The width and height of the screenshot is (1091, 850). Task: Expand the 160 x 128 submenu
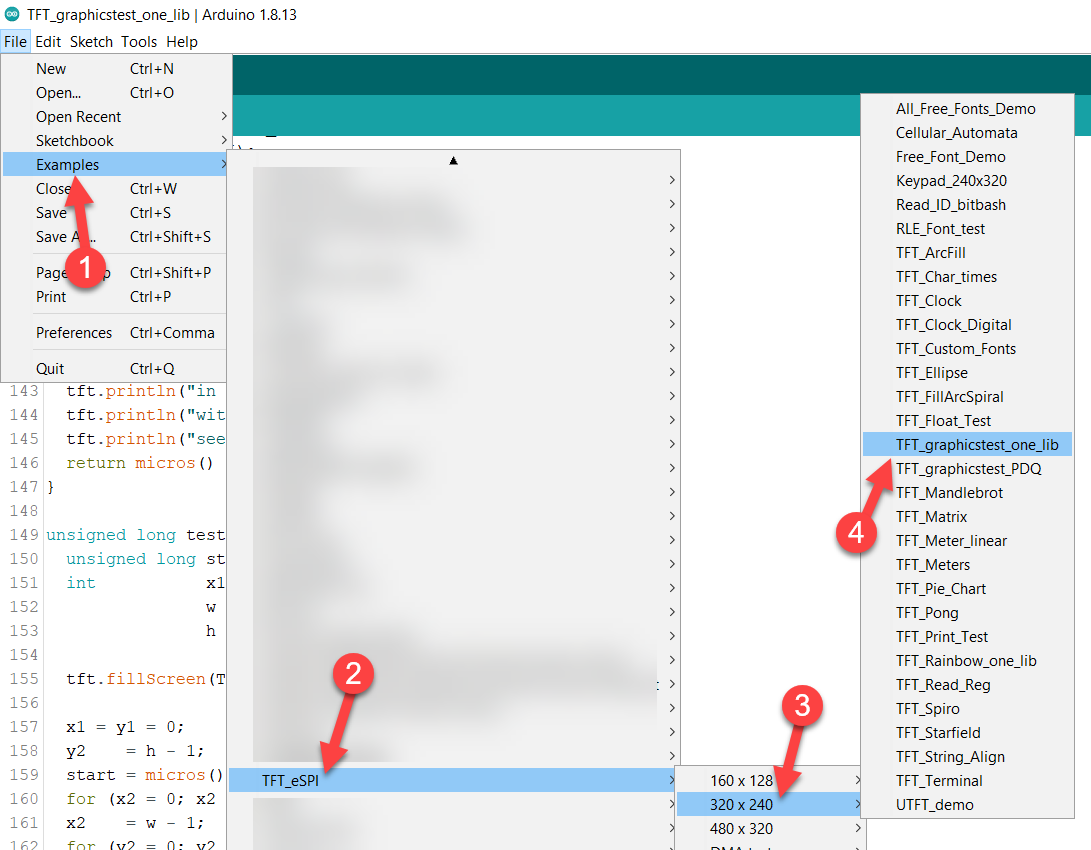click(770, 780)
